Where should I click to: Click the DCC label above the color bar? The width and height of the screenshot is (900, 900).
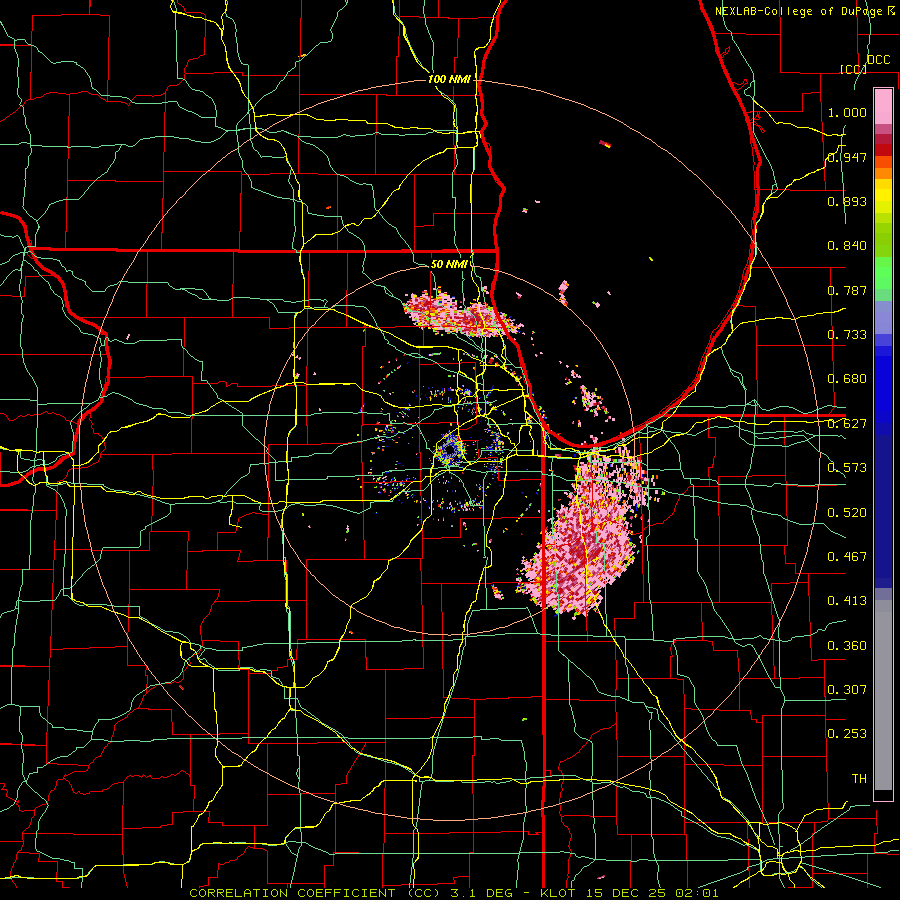878,60
